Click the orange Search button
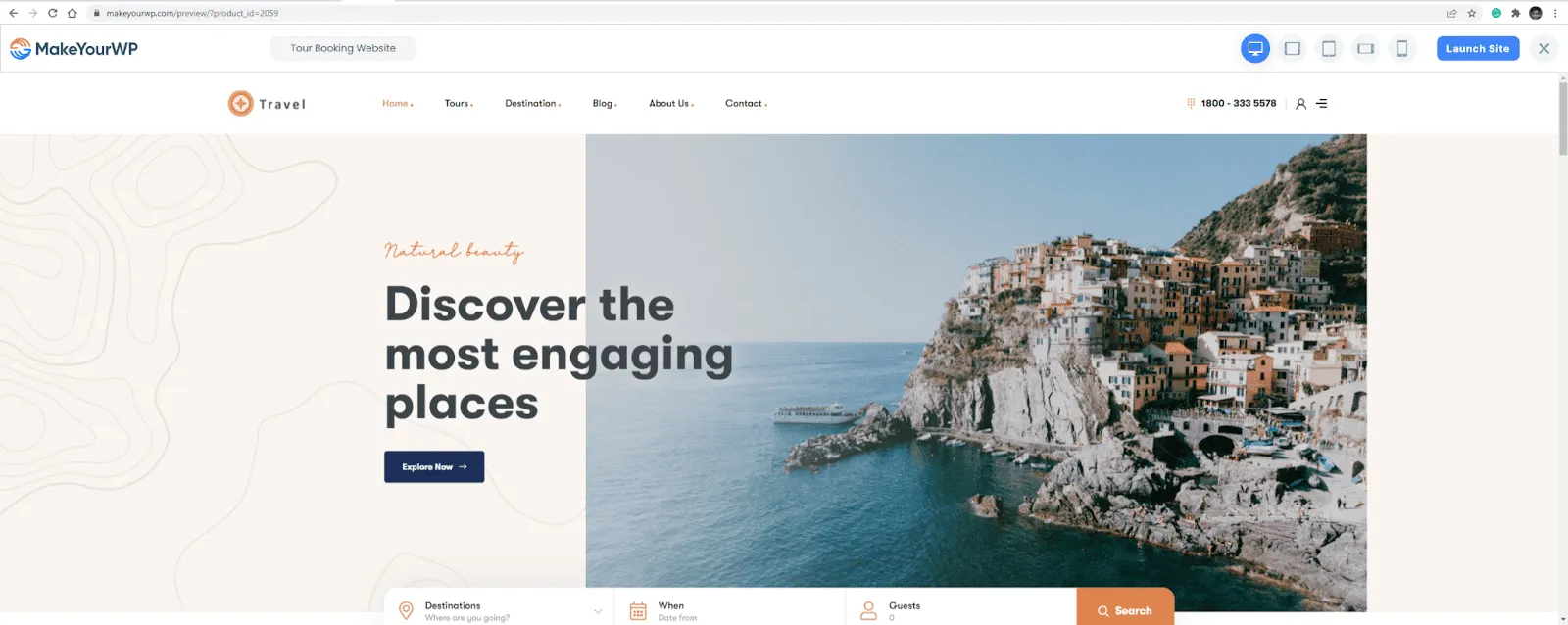 coord(1125,607)
